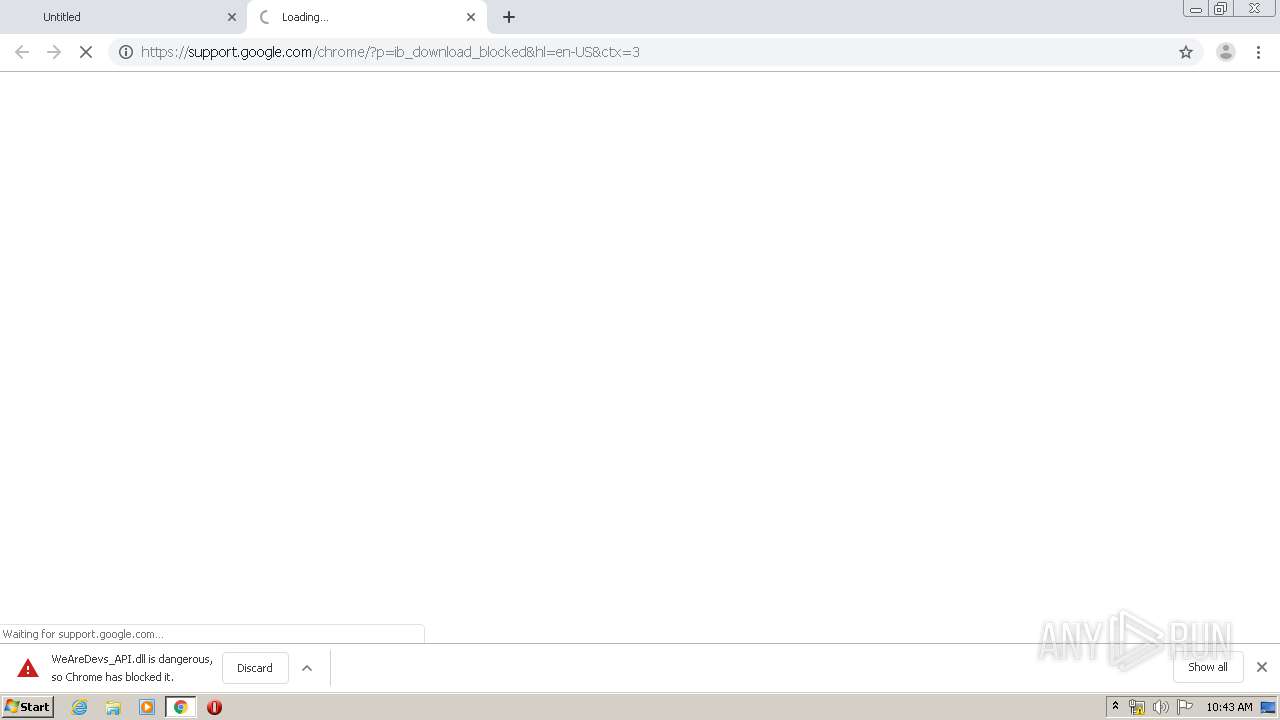Close the downloads bar
Image resolution: width=1280 pixels, height=720 pixels.
coord(1262,667)
